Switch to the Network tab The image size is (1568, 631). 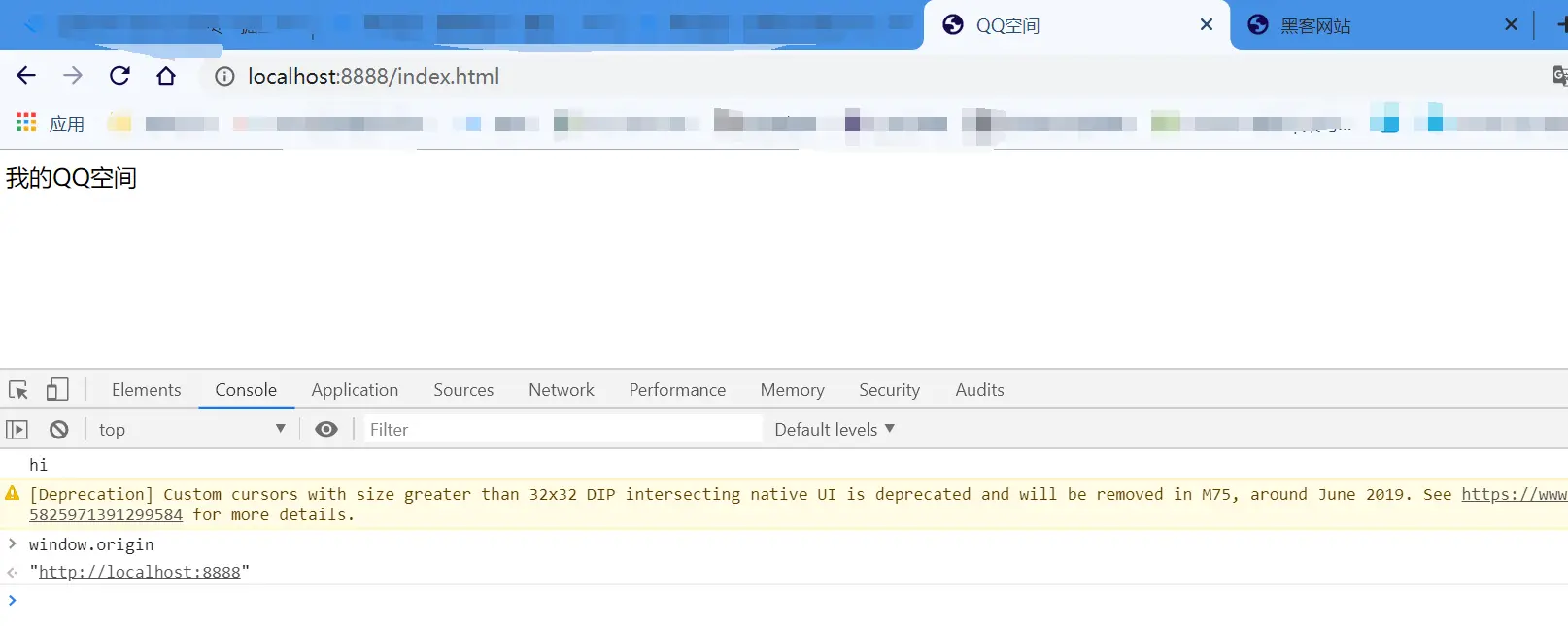(562, 390)
